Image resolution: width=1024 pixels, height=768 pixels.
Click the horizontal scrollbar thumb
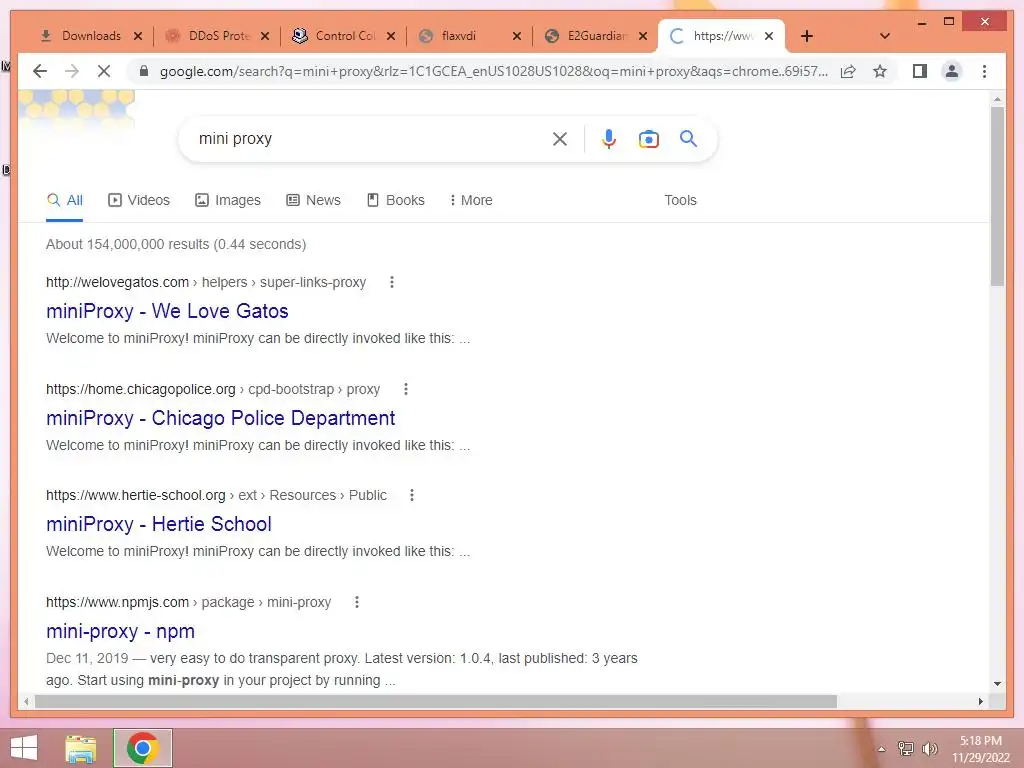(x=436, y=701)
